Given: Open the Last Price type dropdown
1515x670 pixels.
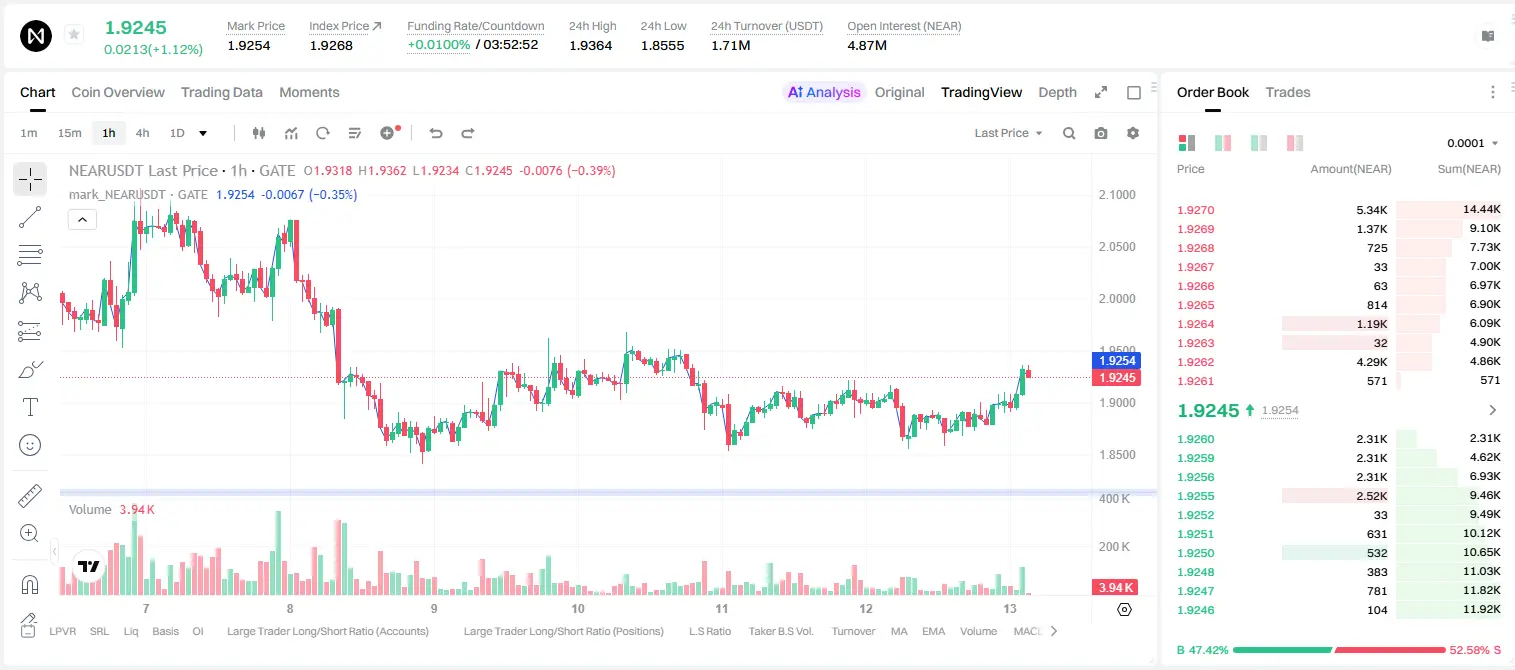Looking at the screenshot, I should click(x=1008, y=133).
